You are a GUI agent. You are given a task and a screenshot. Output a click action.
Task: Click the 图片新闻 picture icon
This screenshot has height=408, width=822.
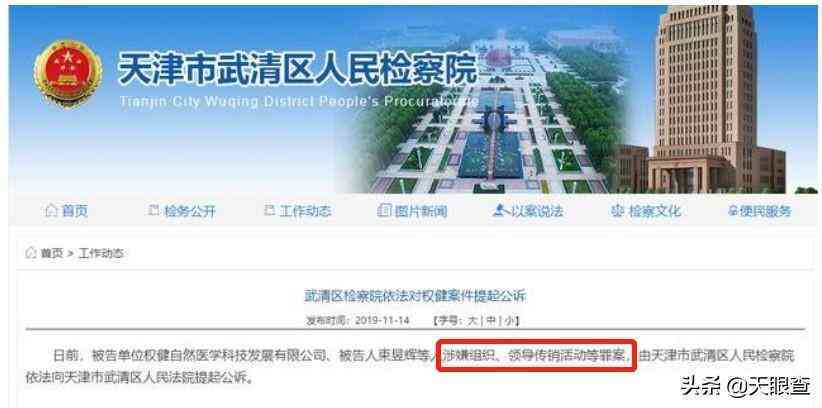coord(384,211)
